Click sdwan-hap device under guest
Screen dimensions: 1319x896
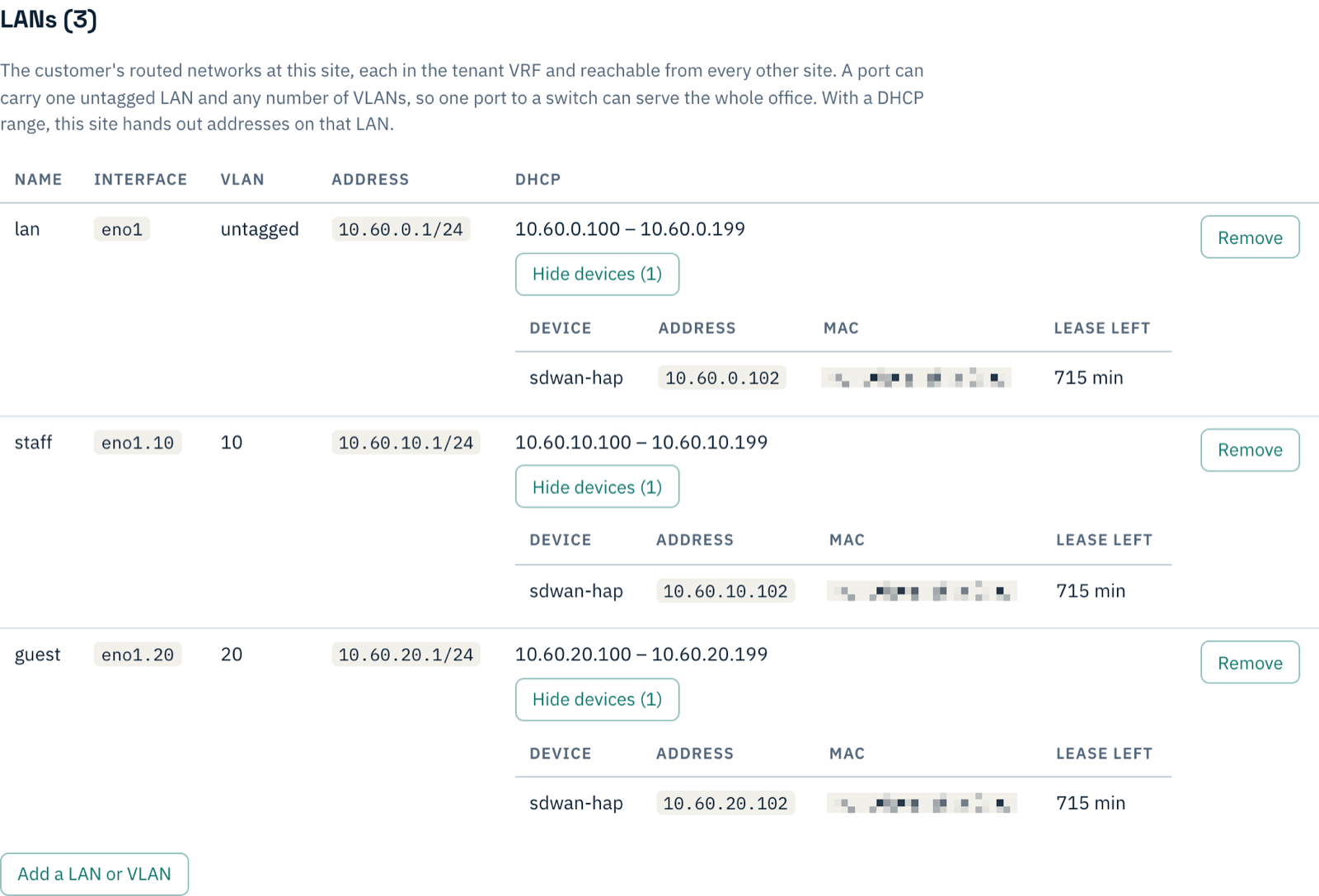coord(576,803)
